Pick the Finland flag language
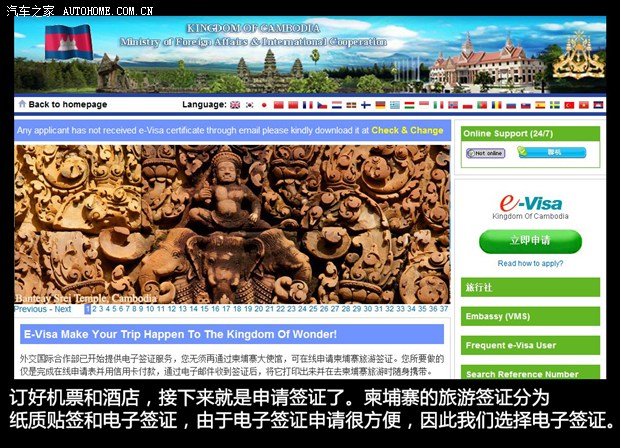The width and height of the screenshot is (620, 448). 365,104
